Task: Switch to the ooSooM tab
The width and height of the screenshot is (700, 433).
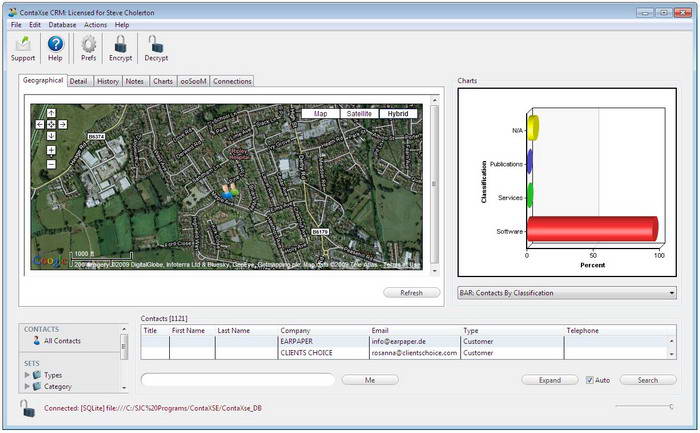Action: click(193, 81)
